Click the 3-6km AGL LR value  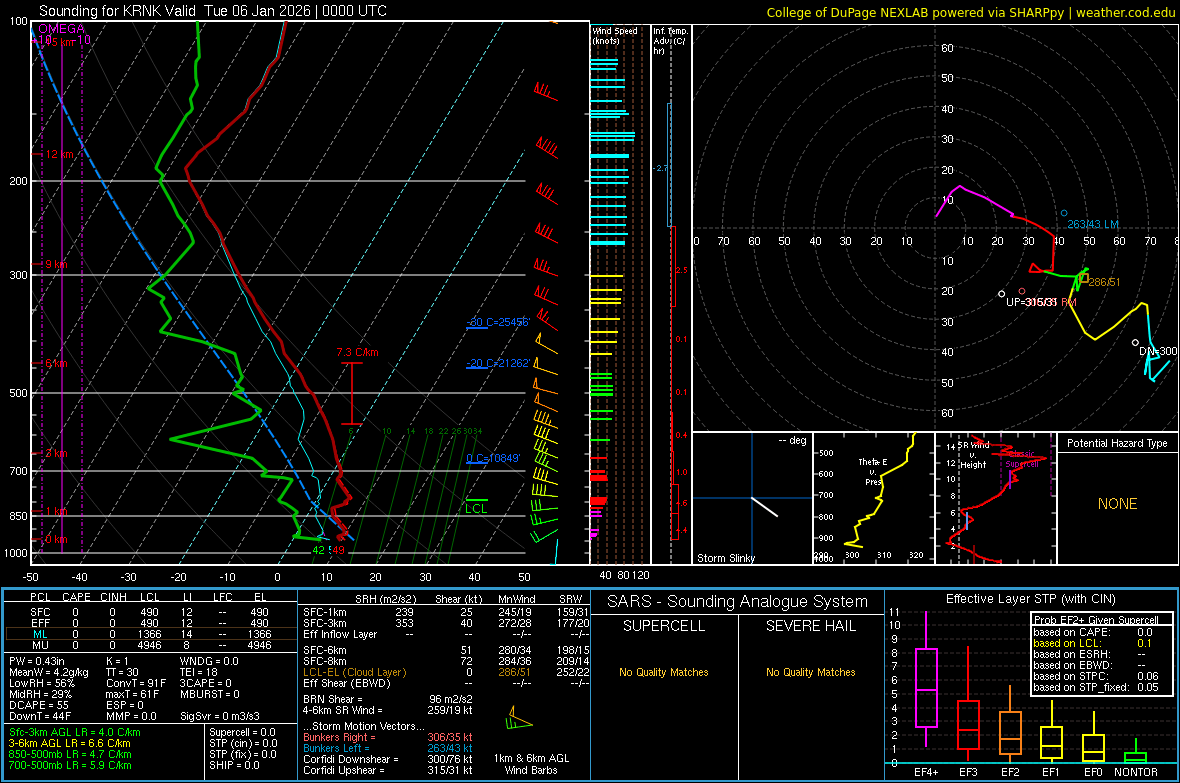69,743
